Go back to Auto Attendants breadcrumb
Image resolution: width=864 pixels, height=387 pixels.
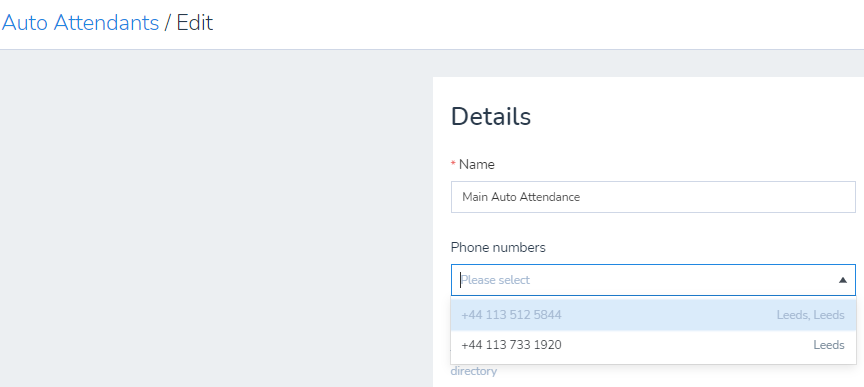80,23
